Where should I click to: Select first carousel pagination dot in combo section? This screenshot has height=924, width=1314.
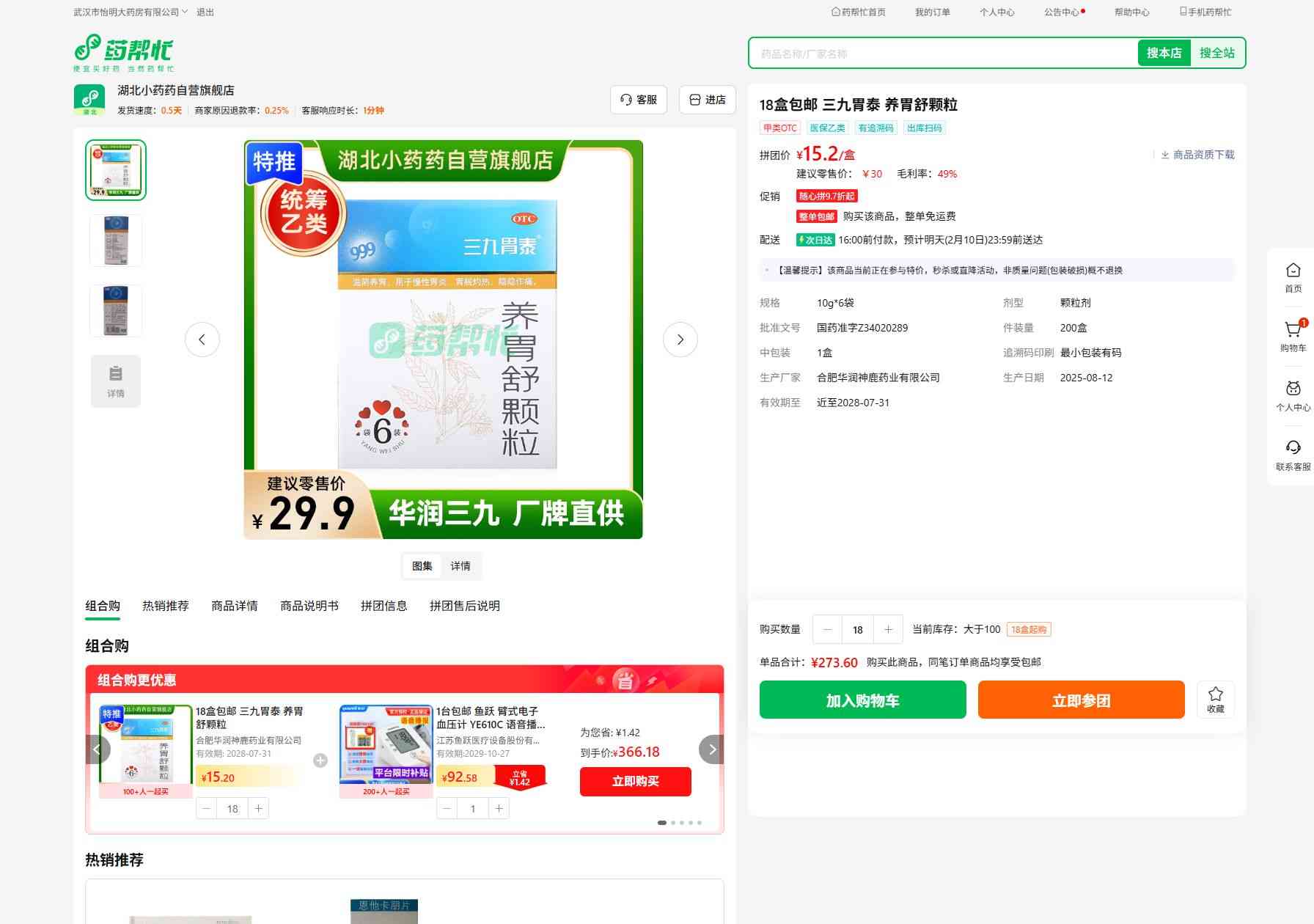pyautogui.click(x=661, y=823)
